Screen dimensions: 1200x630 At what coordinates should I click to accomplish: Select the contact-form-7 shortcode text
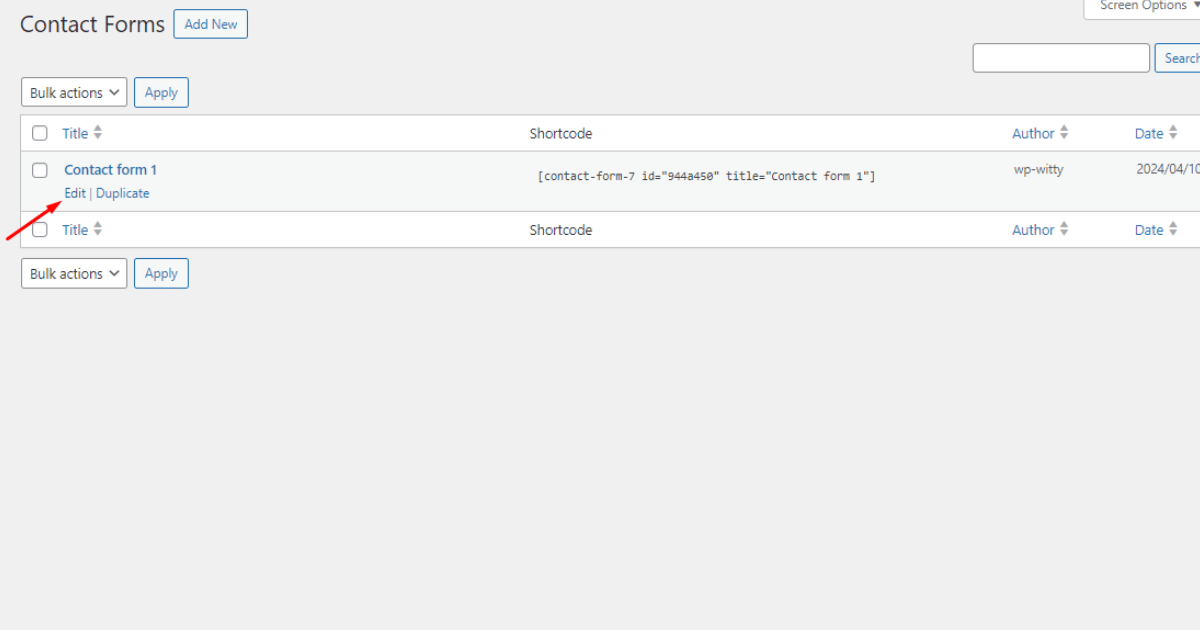point(706,176)
